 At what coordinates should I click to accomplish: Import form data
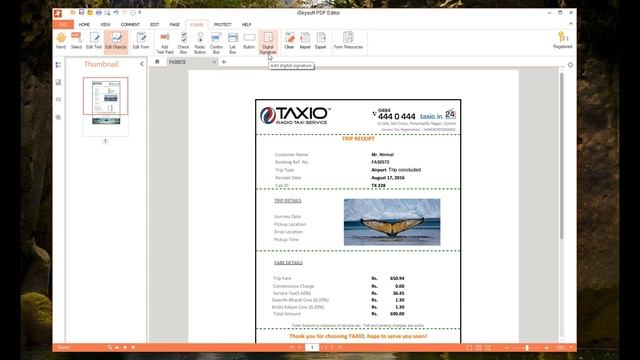pyautogui.click(x=305, y=41)
